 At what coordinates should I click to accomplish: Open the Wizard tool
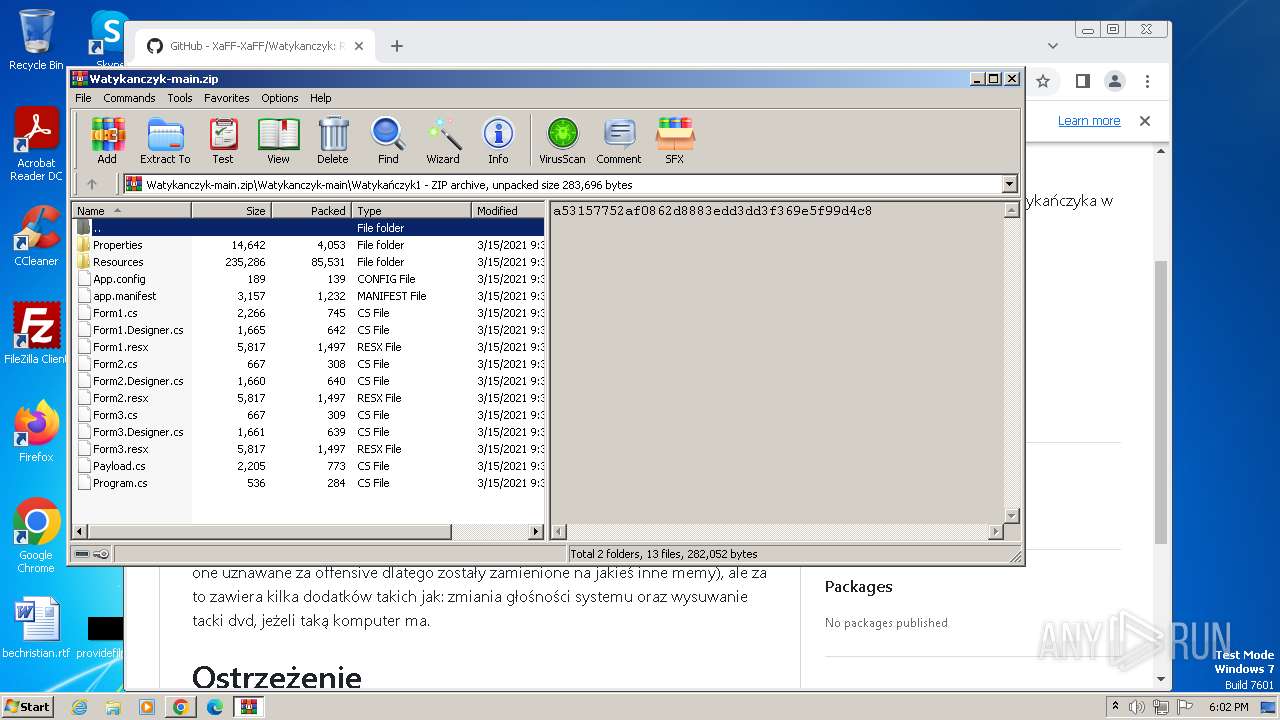443,140
